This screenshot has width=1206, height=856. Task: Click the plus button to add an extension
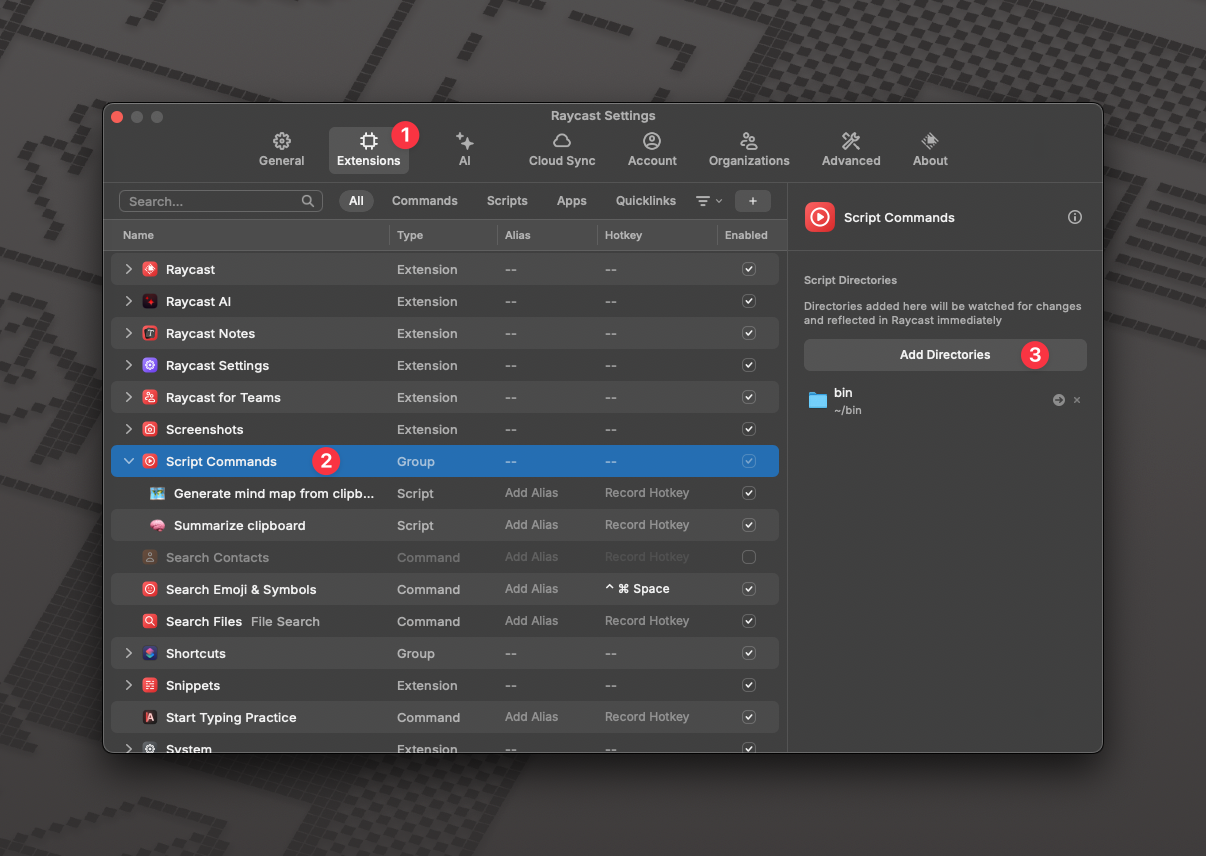coord(752,201)
